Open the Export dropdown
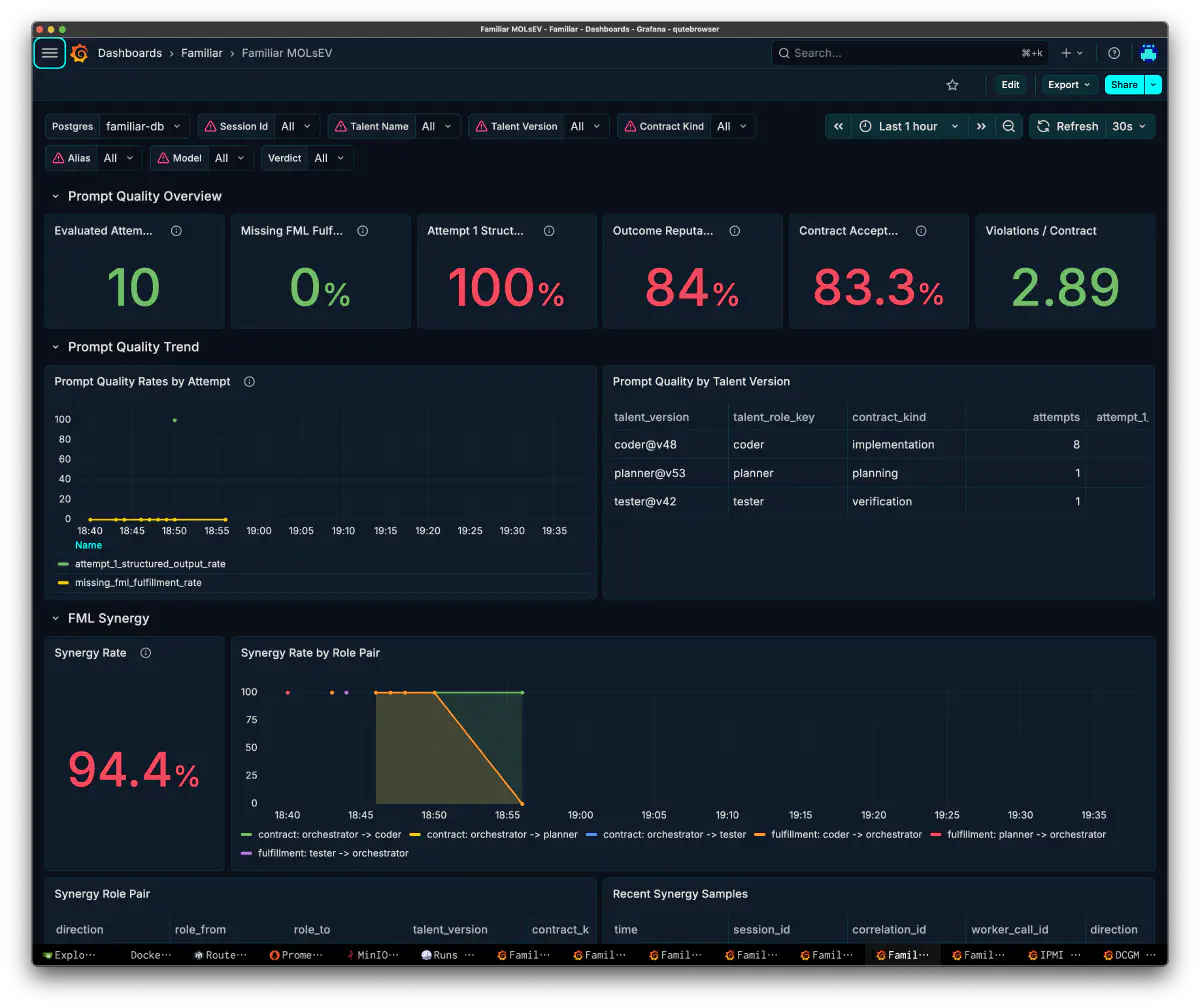The height and width of the screenshot is (1008, 1200). [1070, 85]
